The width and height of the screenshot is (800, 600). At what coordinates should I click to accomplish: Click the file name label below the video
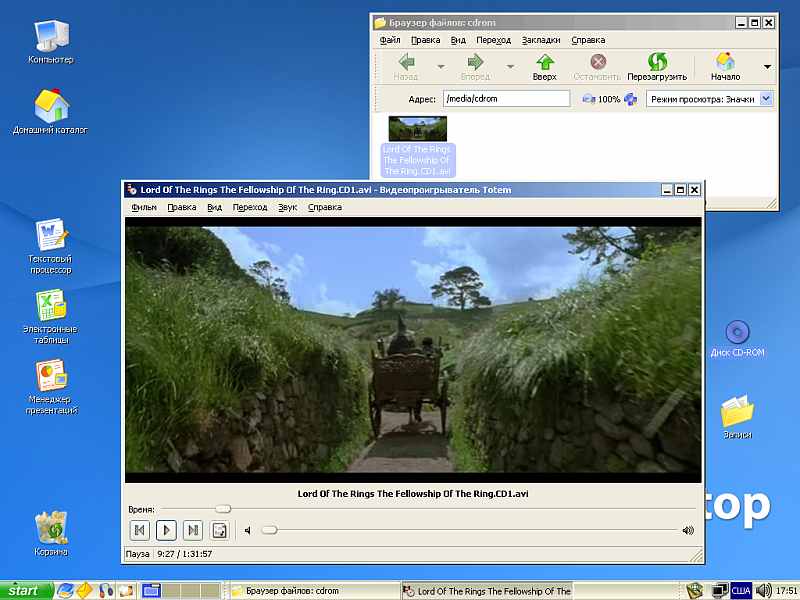pyautogui.click(x=413, y=494)
